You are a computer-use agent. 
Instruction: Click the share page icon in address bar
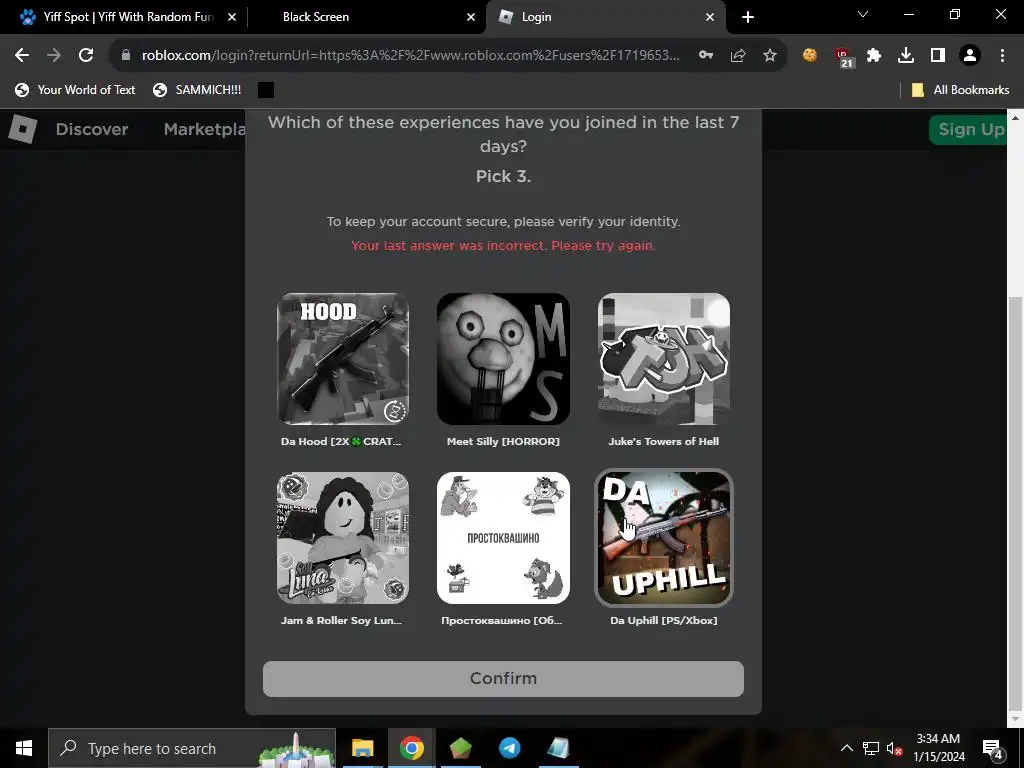(x=738, y=56)
